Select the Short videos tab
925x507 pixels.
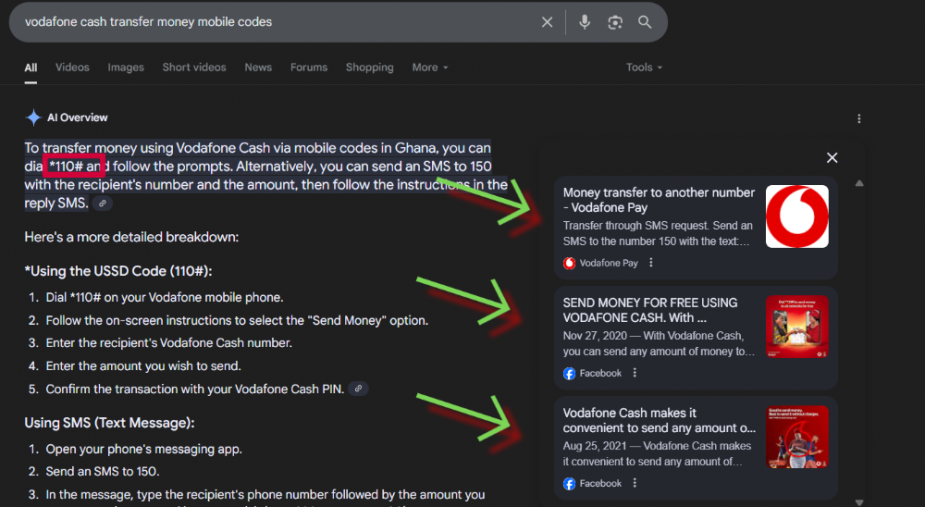[194, 67]
